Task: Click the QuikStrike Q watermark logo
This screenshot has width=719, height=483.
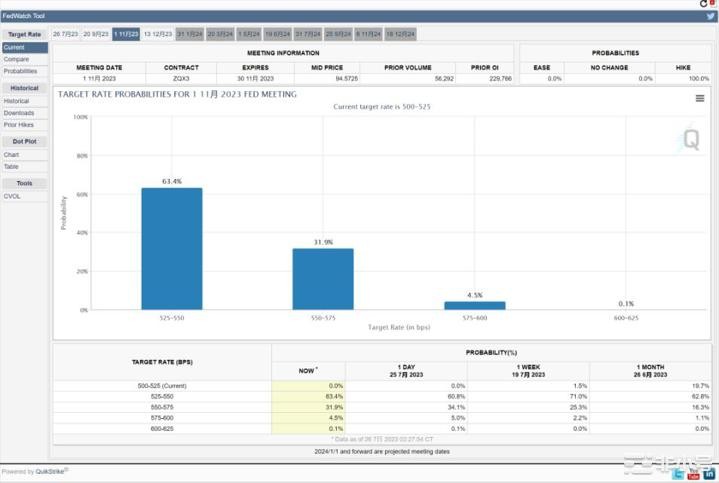Action: (x=689, y=138)
